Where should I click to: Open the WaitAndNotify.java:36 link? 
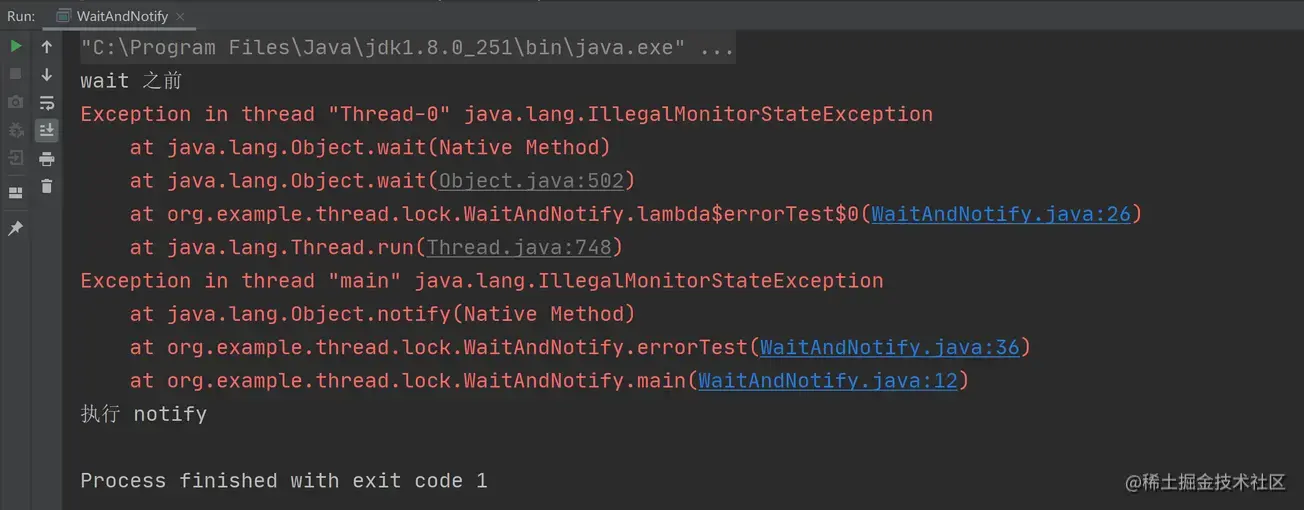890,347
